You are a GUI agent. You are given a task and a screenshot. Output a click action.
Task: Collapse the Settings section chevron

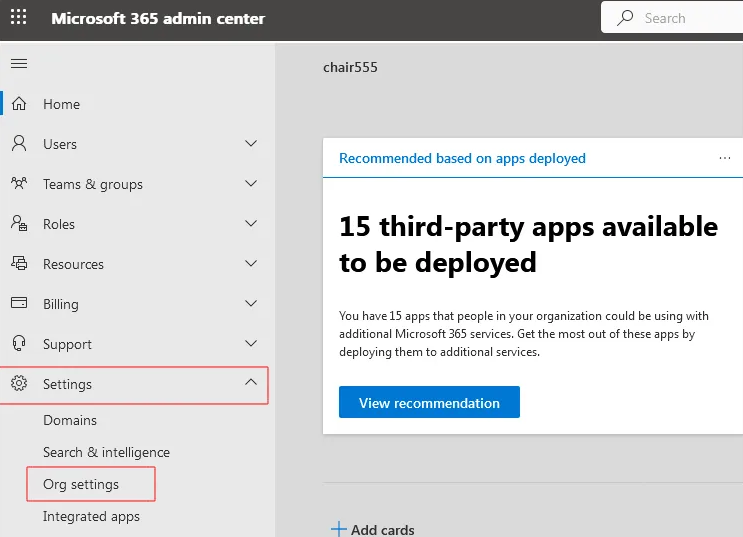pos(251,384)
